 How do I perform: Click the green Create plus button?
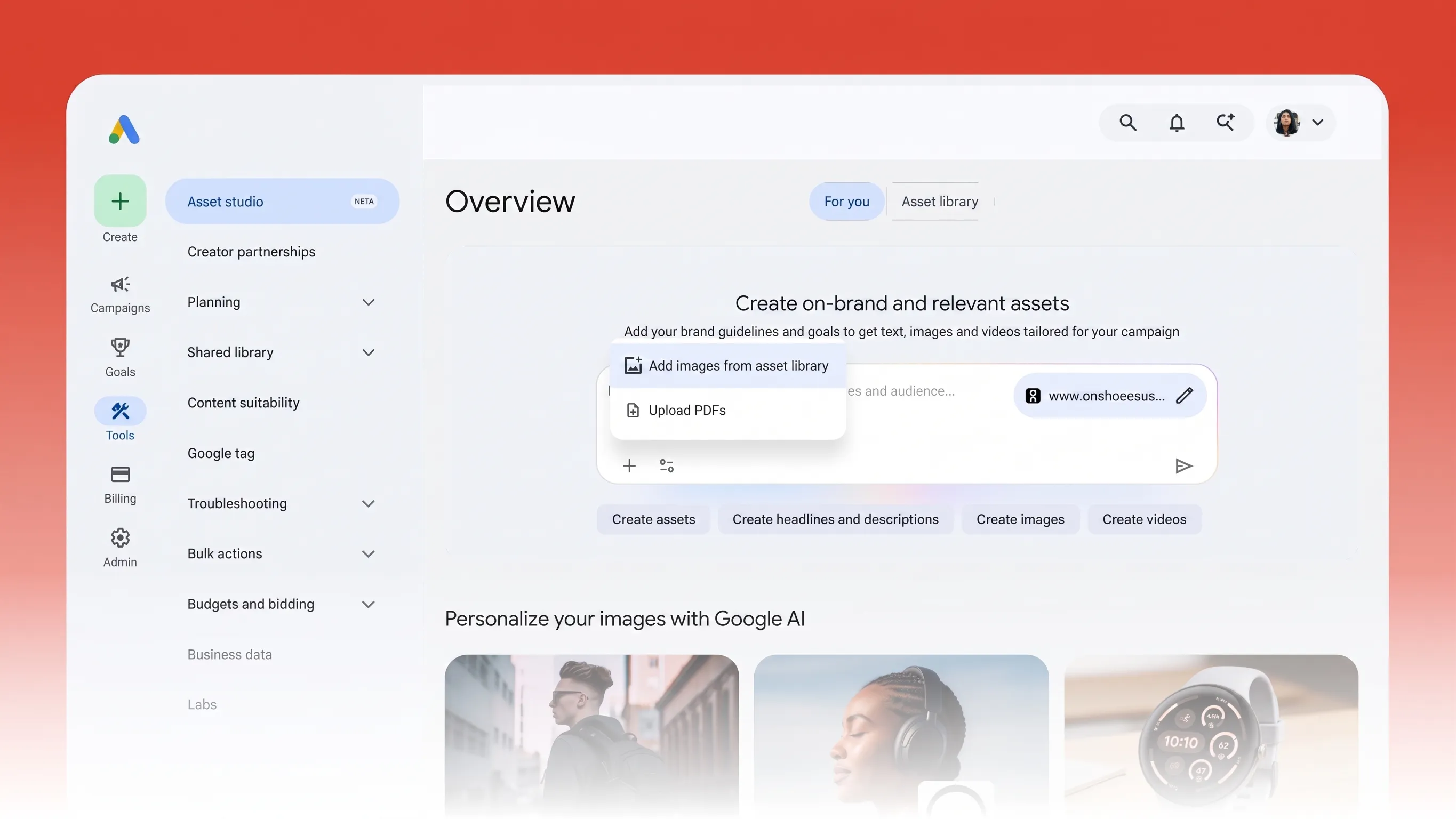point(120,200)
